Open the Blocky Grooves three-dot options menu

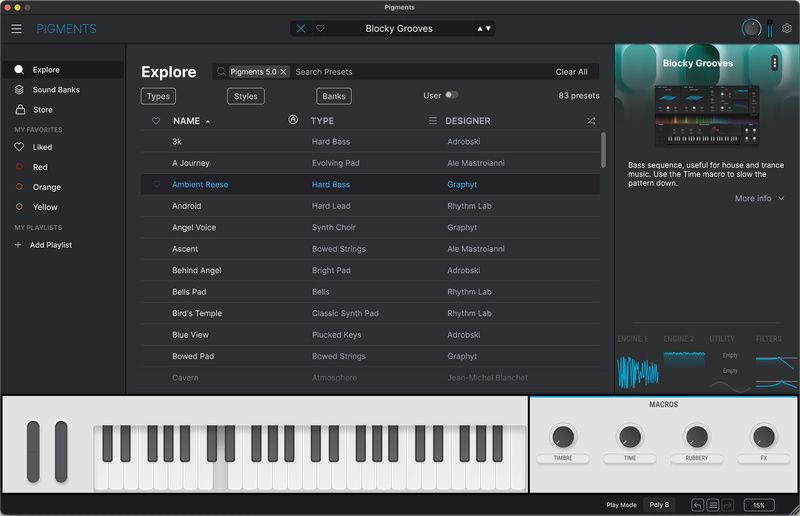click(x=774, y=63)
